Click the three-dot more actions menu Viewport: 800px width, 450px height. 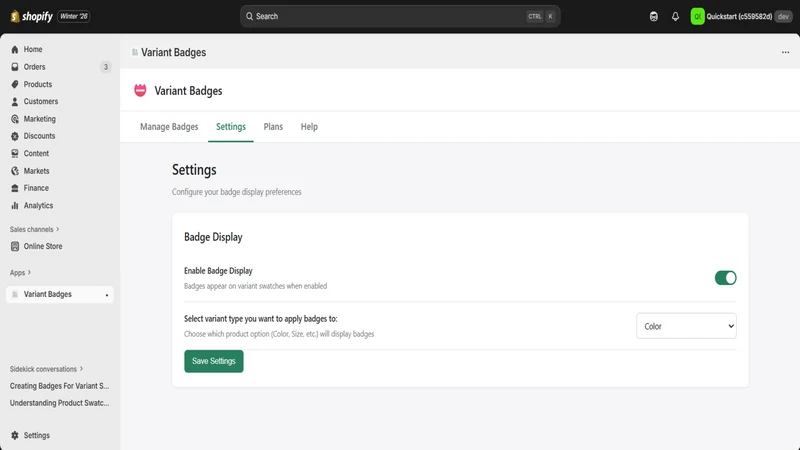pos(785,53)
